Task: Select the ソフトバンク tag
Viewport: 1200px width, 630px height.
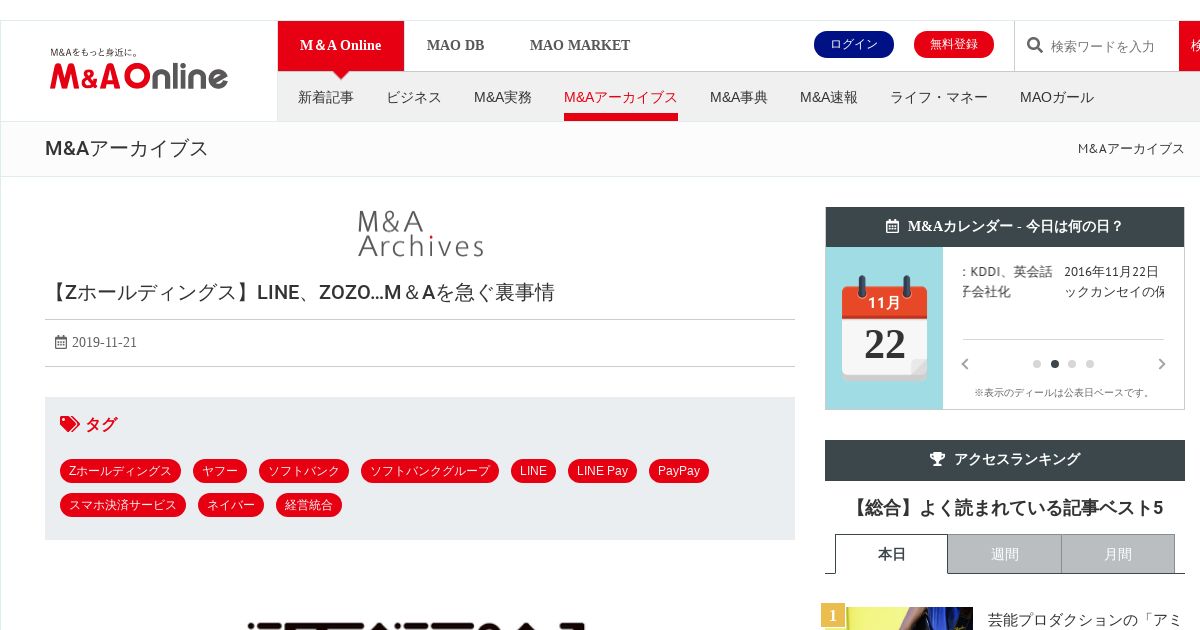Action: [304, 471]
